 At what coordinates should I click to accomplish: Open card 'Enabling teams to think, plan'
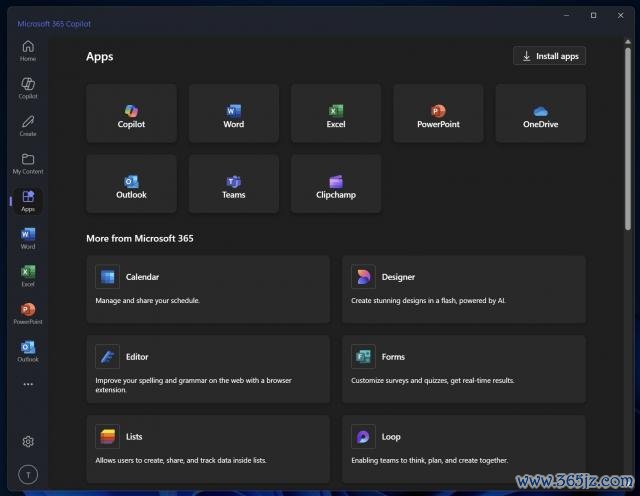(464, 449)
